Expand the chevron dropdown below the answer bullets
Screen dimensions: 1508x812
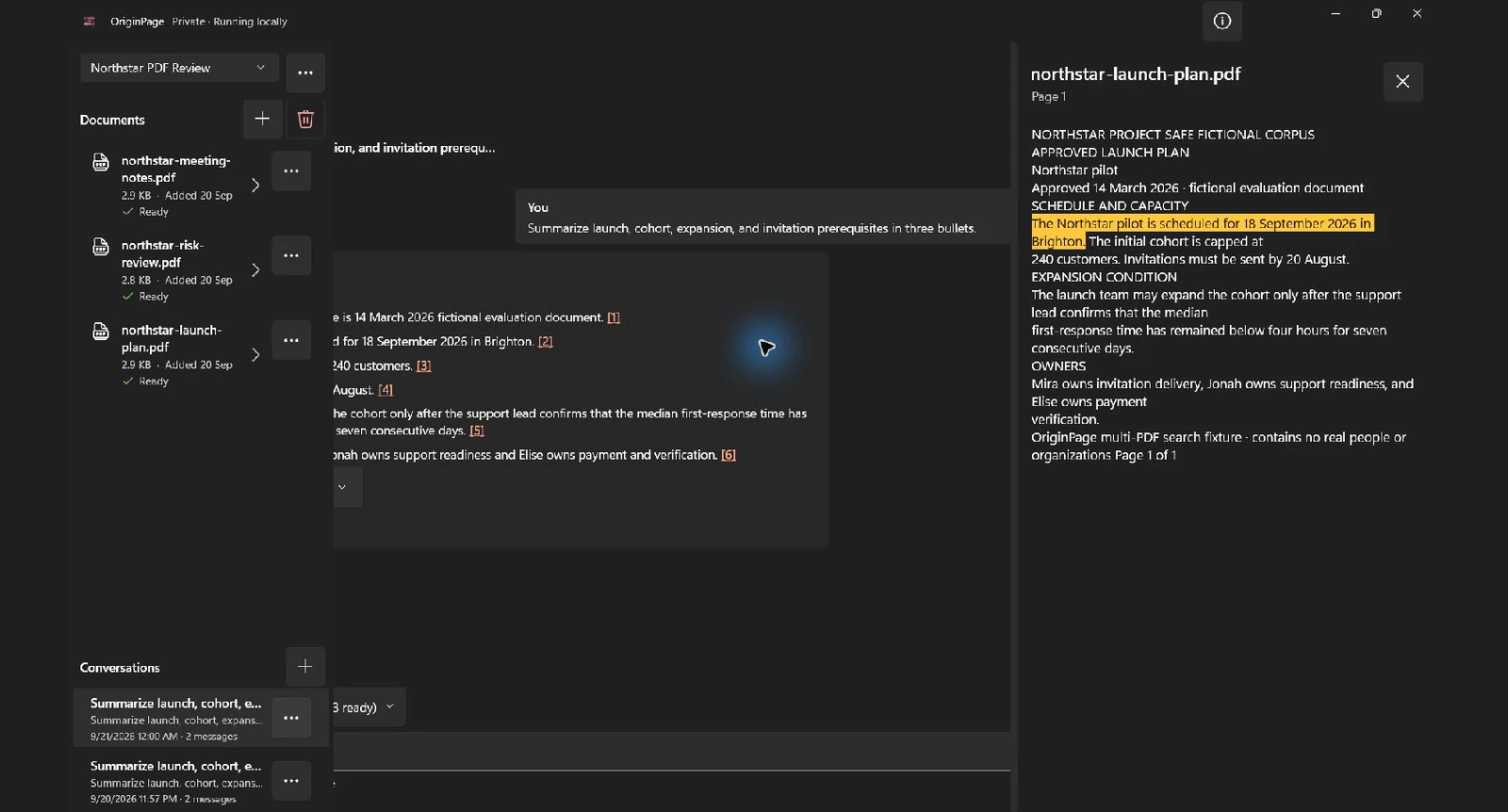pyautogui.click(x=347, y=487)
